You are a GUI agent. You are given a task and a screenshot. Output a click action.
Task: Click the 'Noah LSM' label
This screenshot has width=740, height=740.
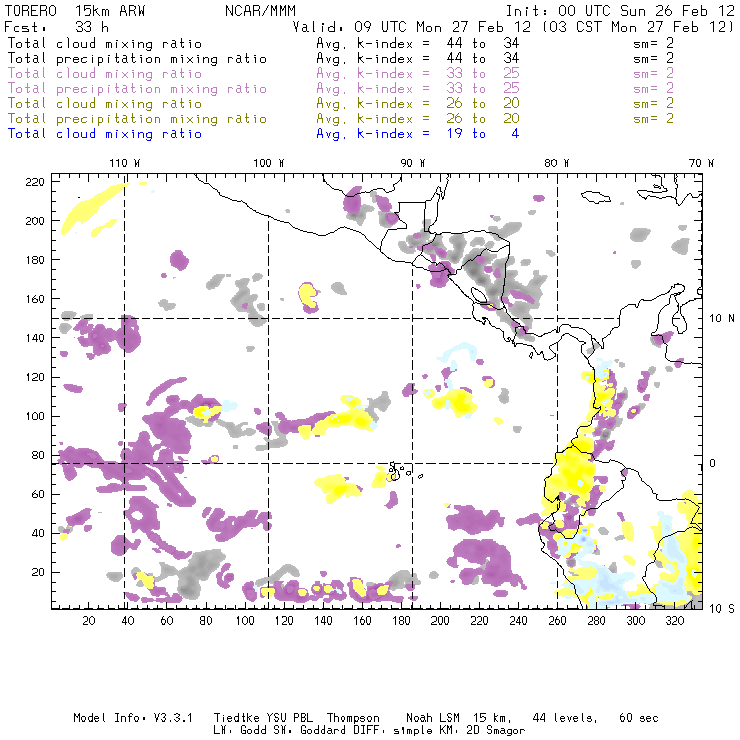[433, 718]
